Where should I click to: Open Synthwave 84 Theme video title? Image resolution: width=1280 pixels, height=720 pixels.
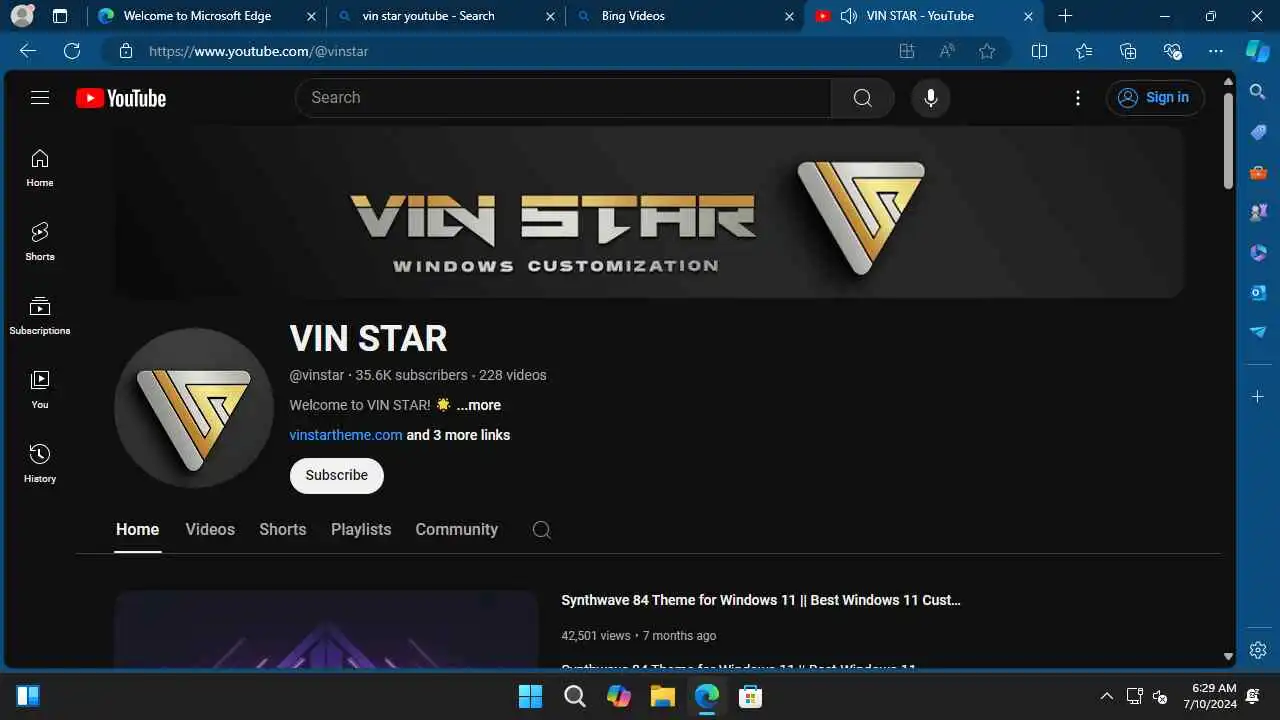(761, 600)
